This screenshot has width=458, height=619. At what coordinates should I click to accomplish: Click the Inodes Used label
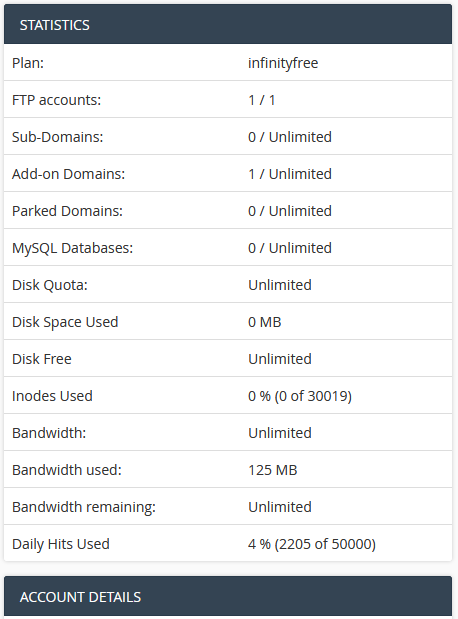(x=52, y=396)
